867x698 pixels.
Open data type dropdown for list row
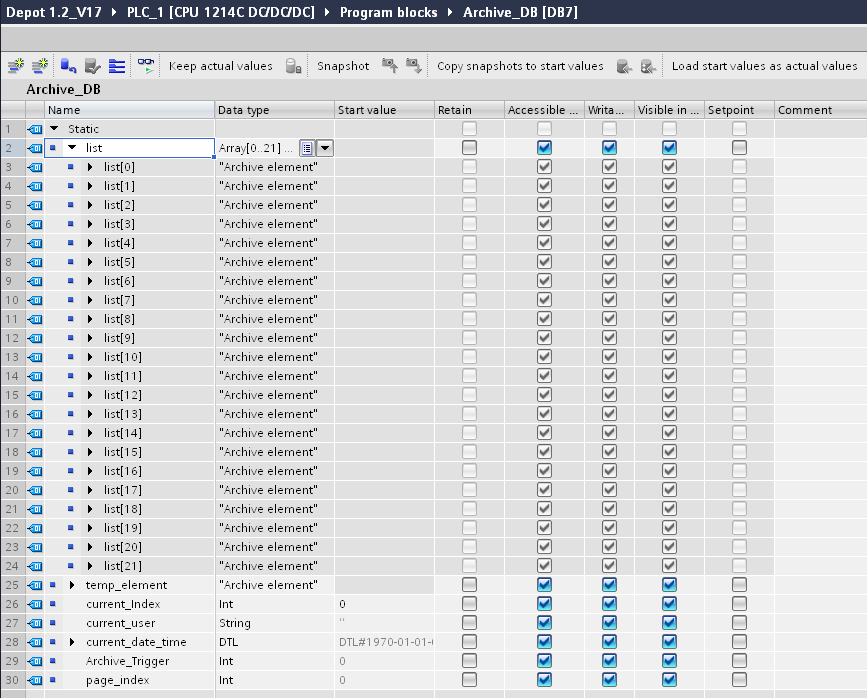[325, 148]
